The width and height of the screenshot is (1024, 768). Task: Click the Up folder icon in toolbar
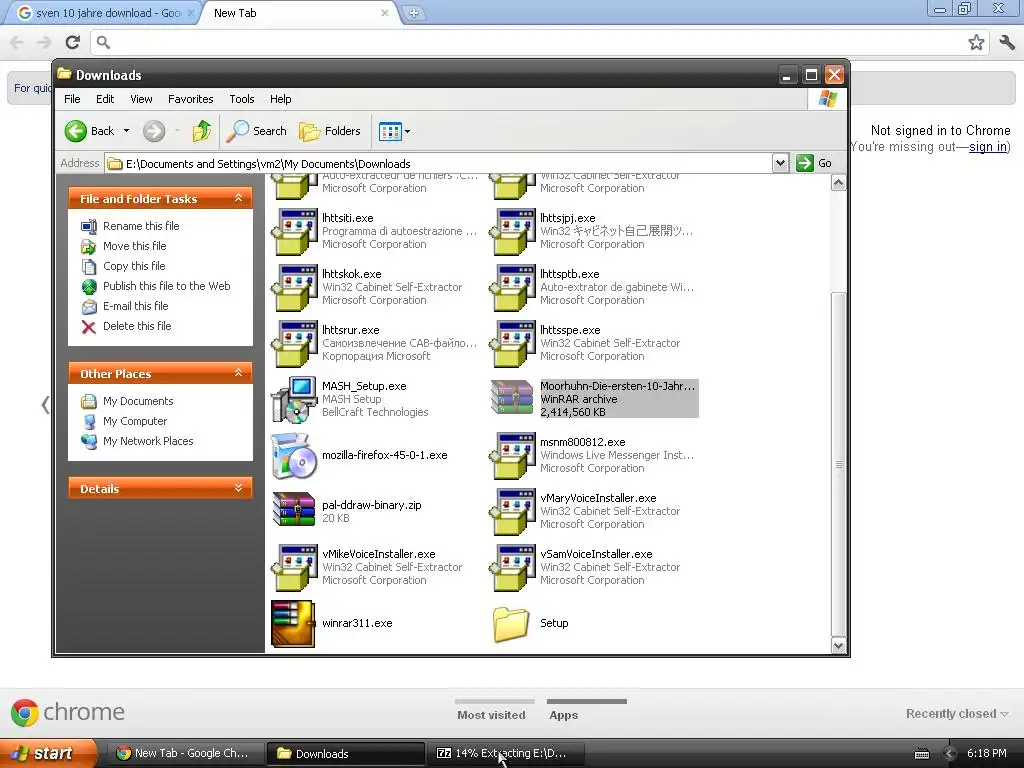[202, 131]
